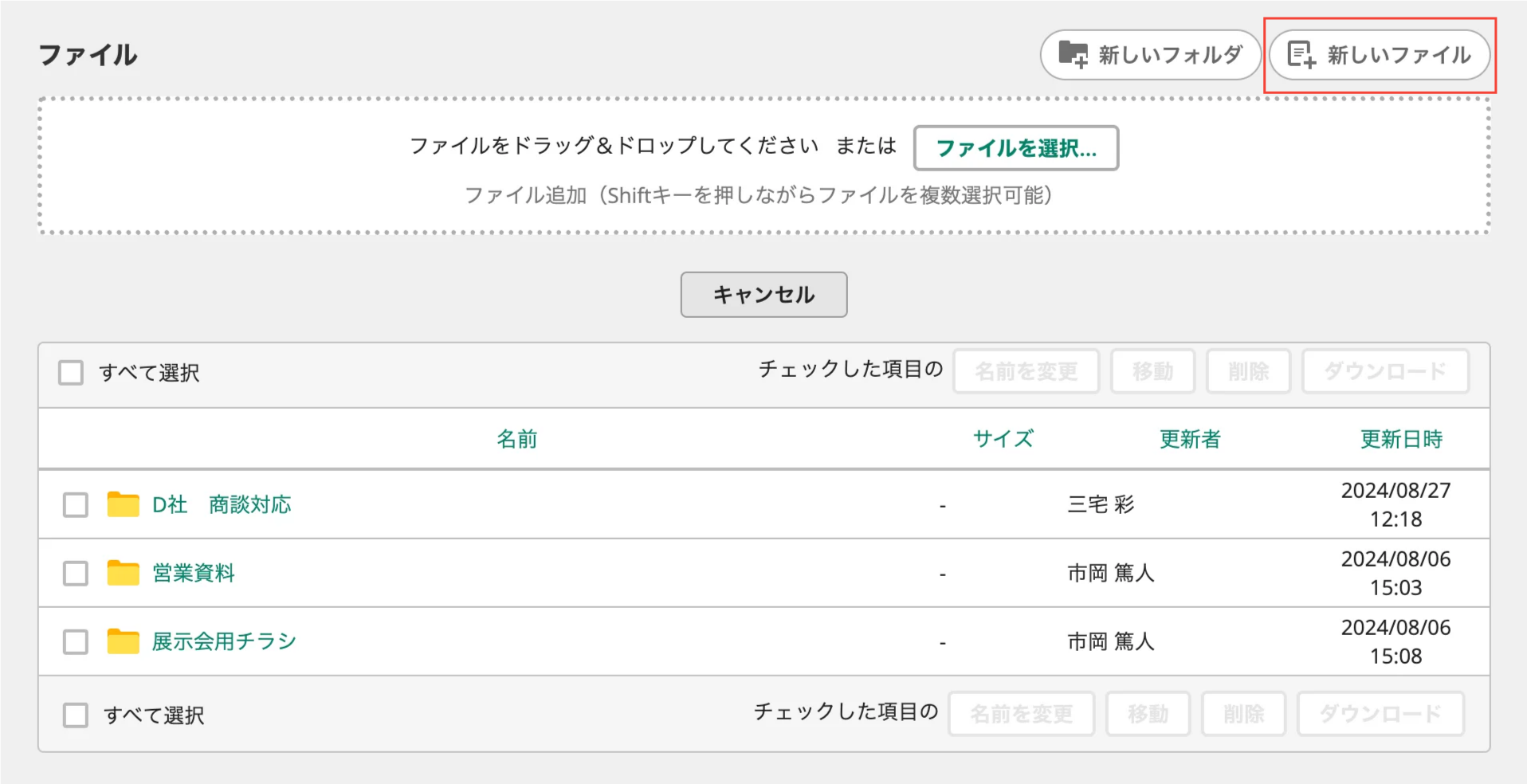The height and width of the screenshot is (784, 1527).
Task: Click 市岡 篤人 in the 展示会用チラシ row
Action: (1111, 641)
